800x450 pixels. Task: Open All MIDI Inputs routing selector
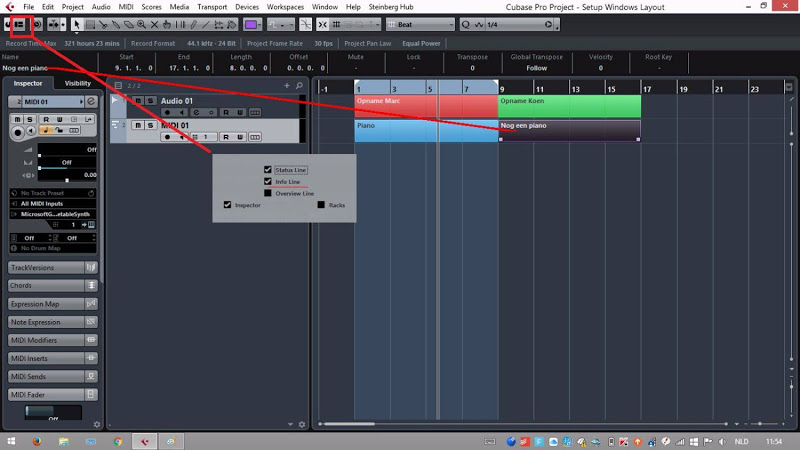(53, 204)
